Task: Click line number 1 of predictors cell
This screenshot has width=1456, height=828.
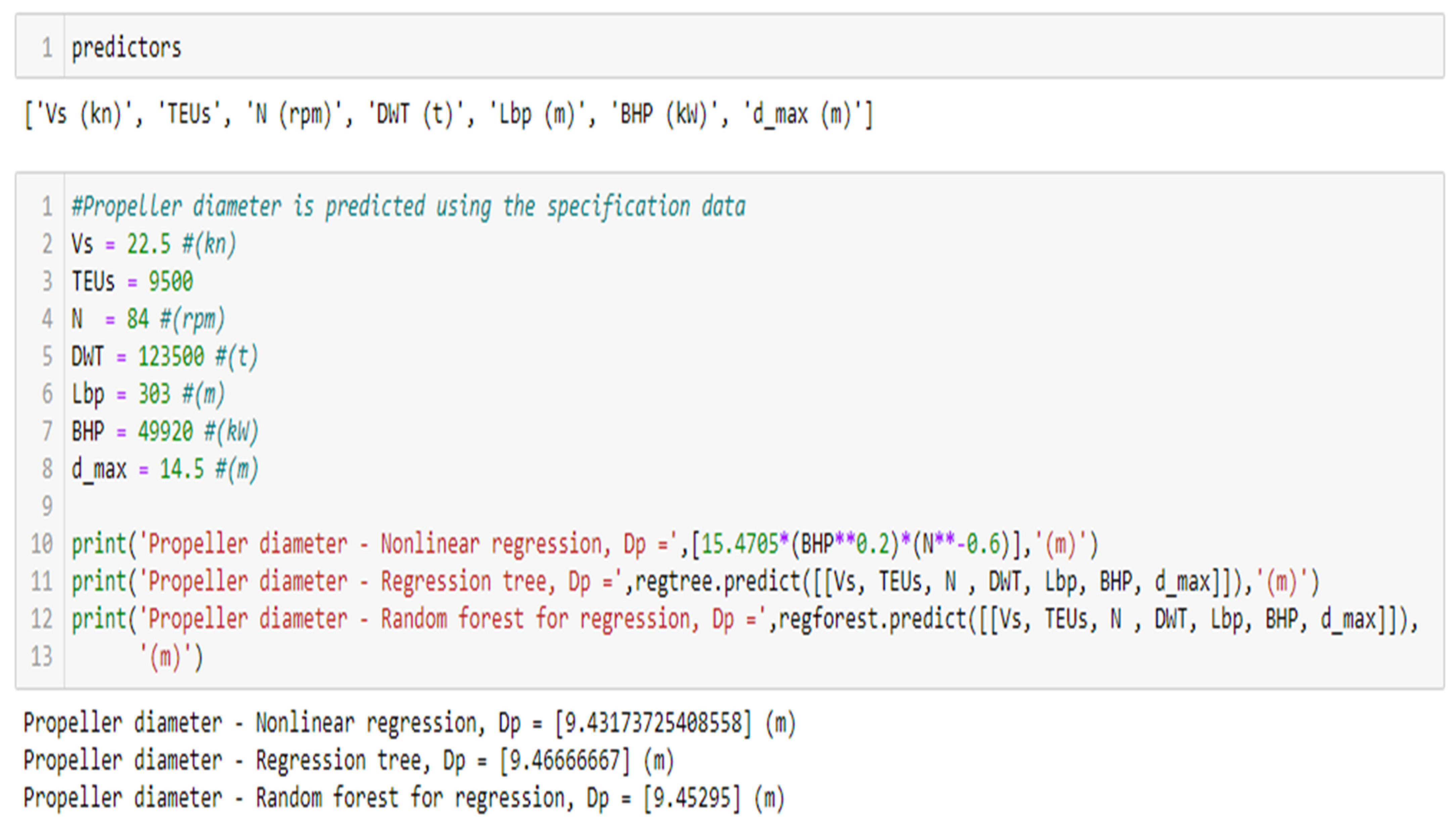Action: [47, 48]
